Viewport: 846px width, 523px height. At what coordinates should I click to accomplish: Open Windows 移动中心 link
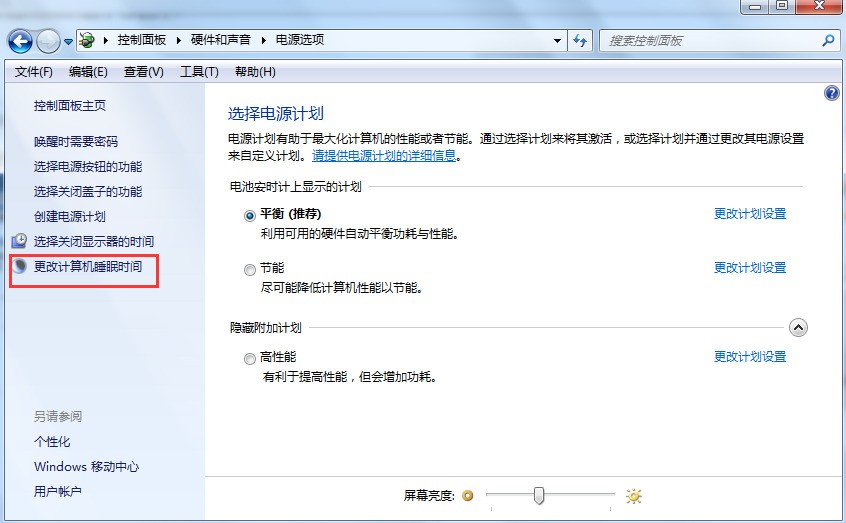[x=86, y=466]
